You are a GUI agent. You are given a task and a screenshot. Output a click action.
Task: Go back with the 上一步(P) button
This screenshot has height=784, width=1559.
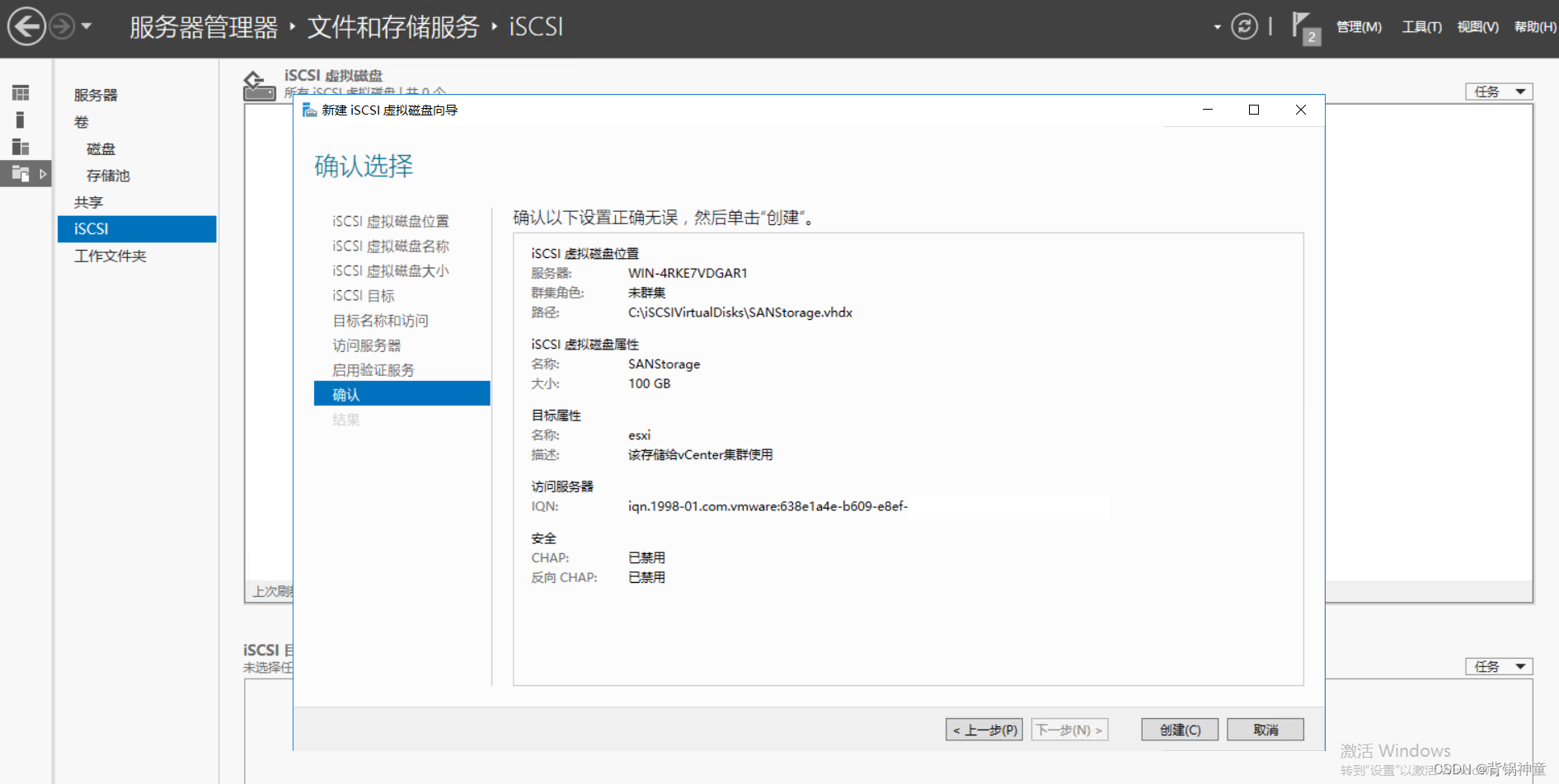point(984,730)
